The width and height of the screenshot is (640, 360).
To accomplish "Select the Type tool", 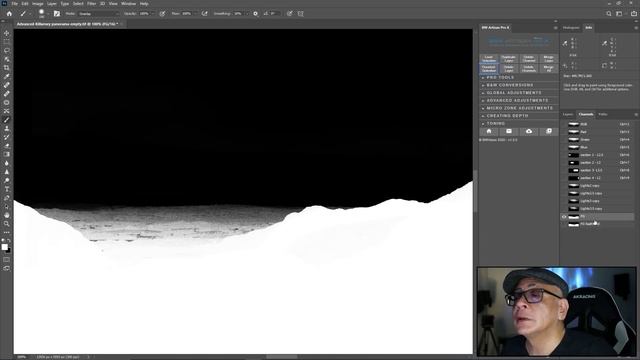I will [x=7, y=189].
